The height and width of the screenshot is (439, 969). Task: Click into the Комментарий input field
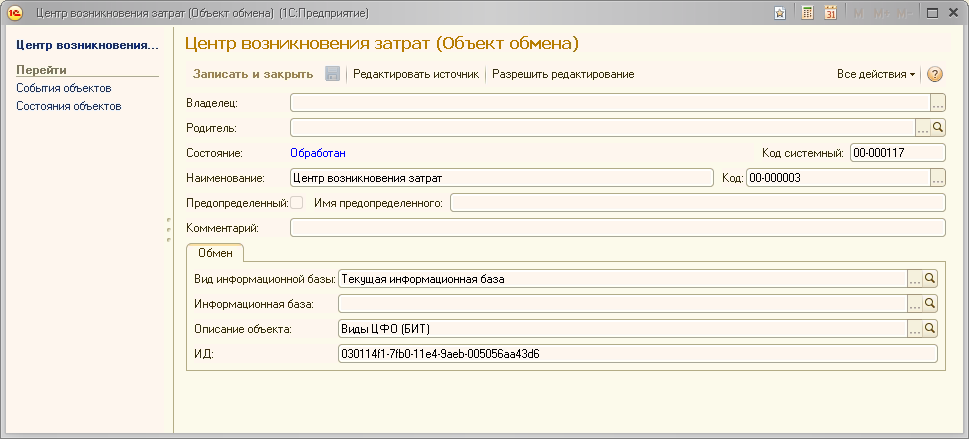[x=616, y=228]
